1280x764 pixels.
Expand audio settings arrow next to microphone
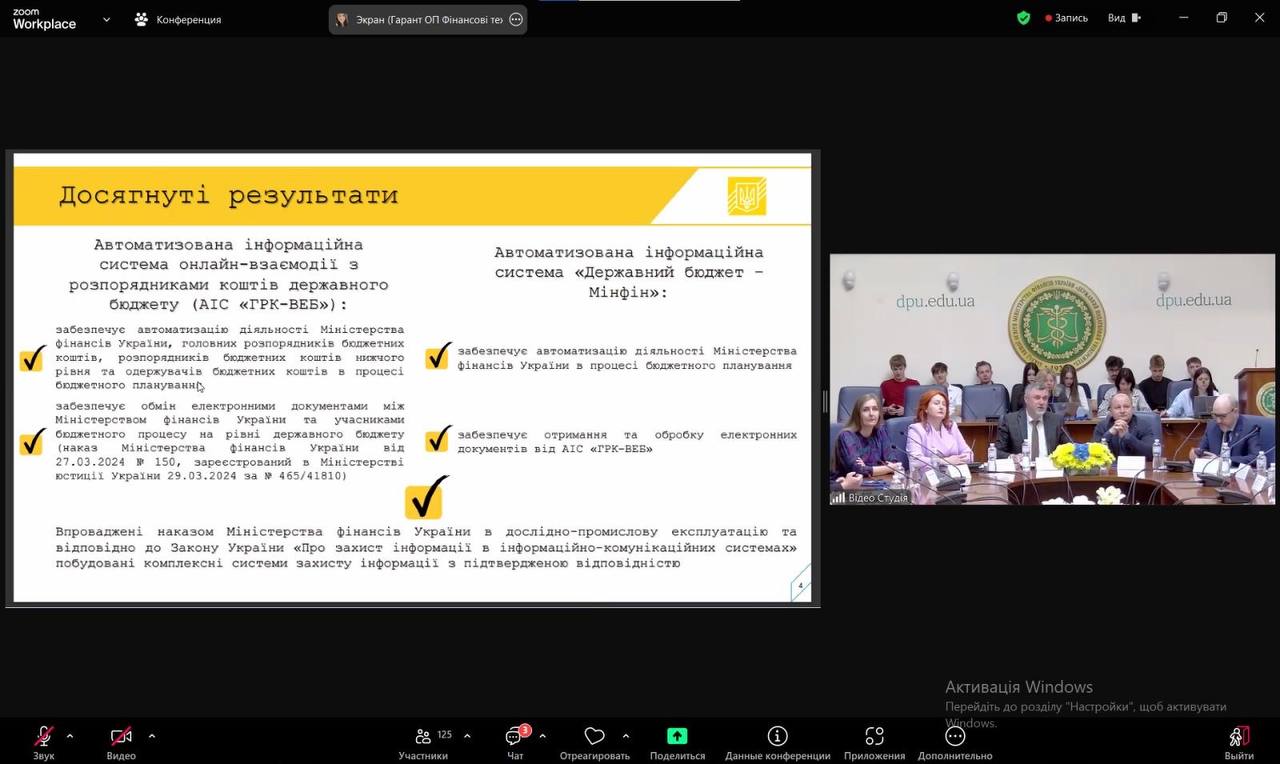point(70,736)
